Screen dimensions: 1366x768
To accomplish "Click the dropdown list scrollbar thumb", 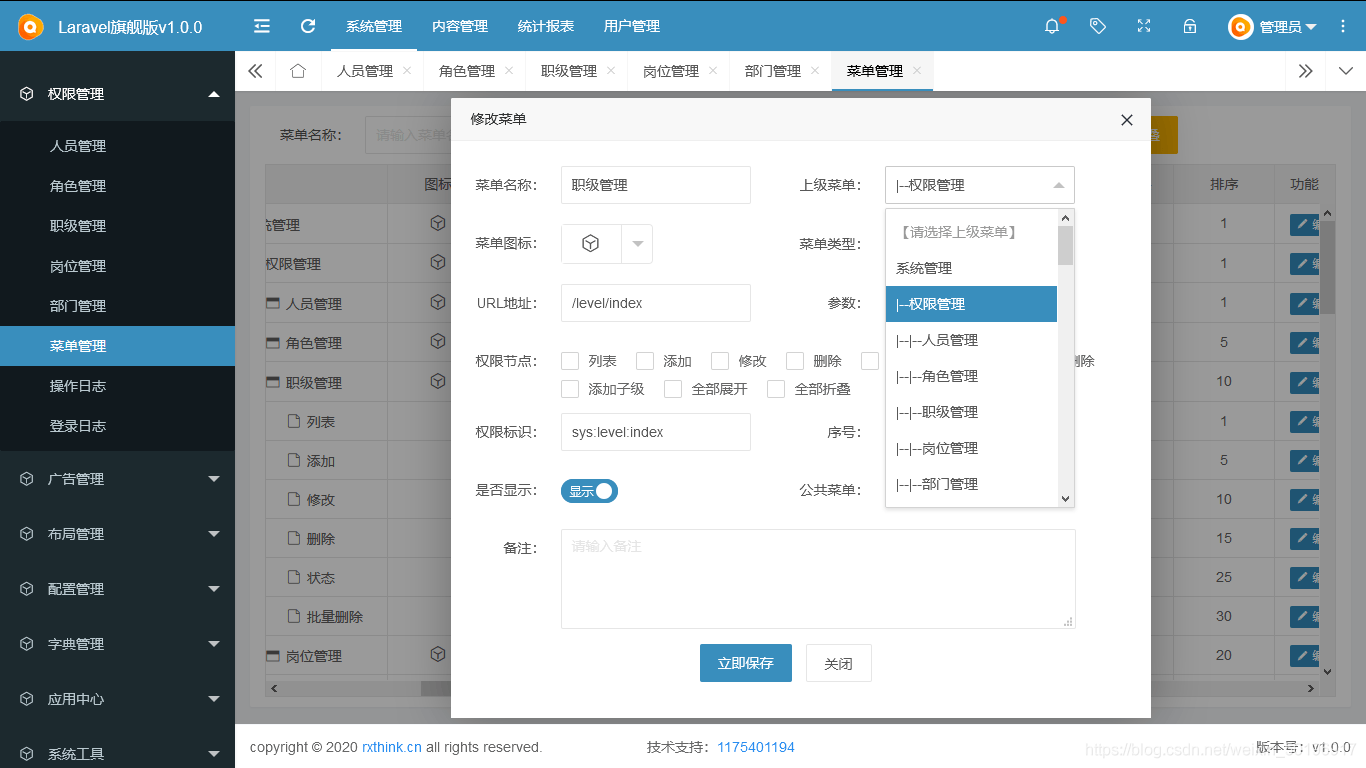I will 1065,245.
